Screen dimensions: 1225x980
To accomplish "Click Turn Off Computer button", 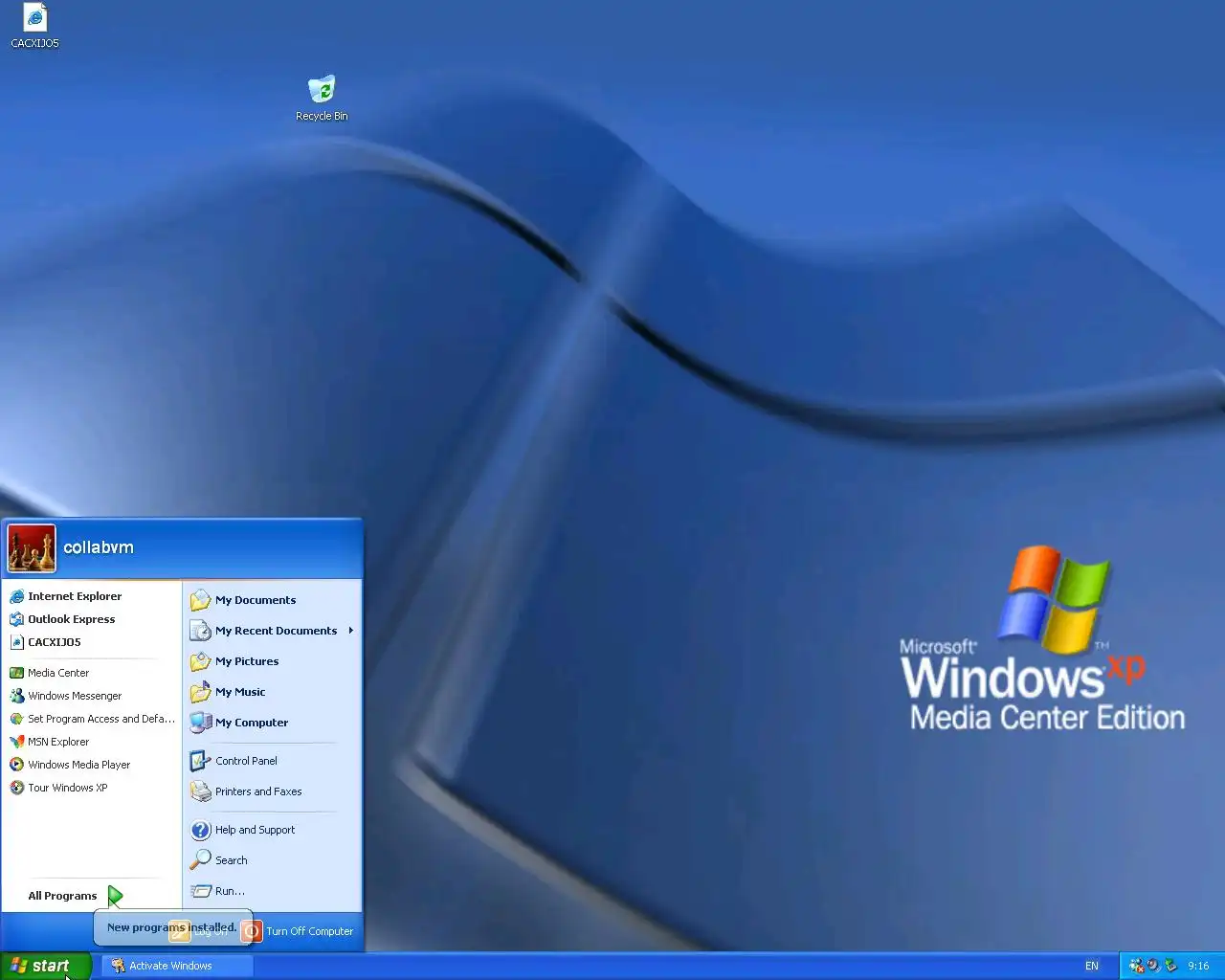I will pyautogui.click(x=298, y=931).
